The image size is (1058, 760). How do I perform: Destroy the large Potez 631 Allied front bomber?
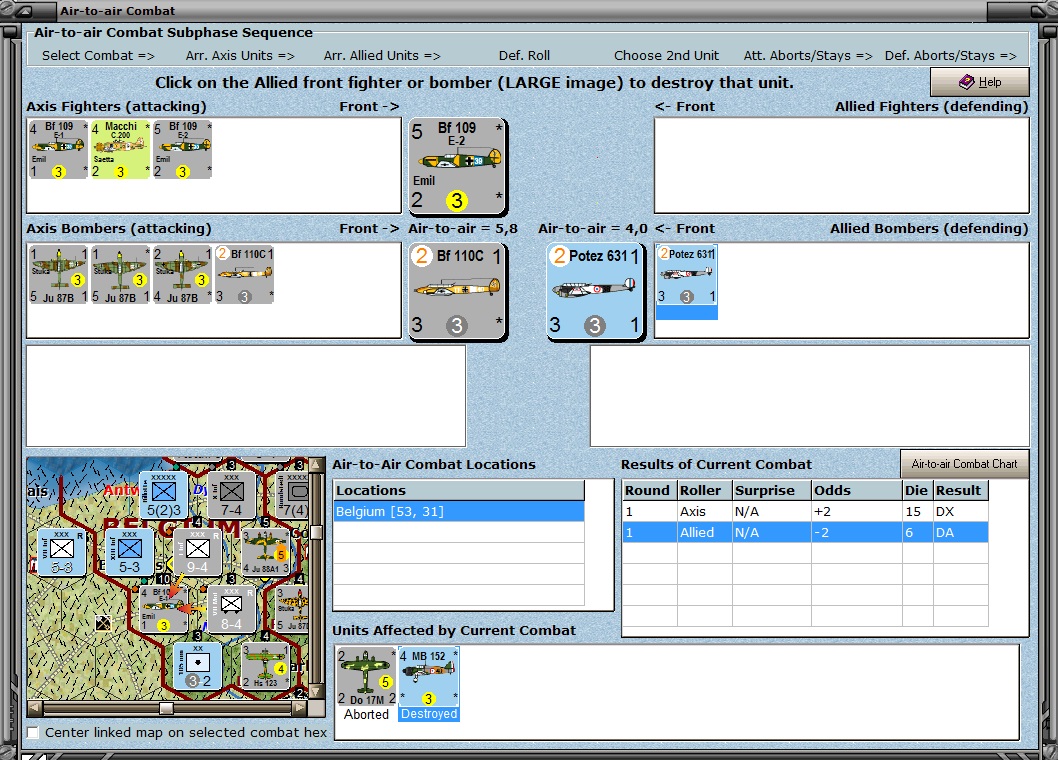[595, 292]
